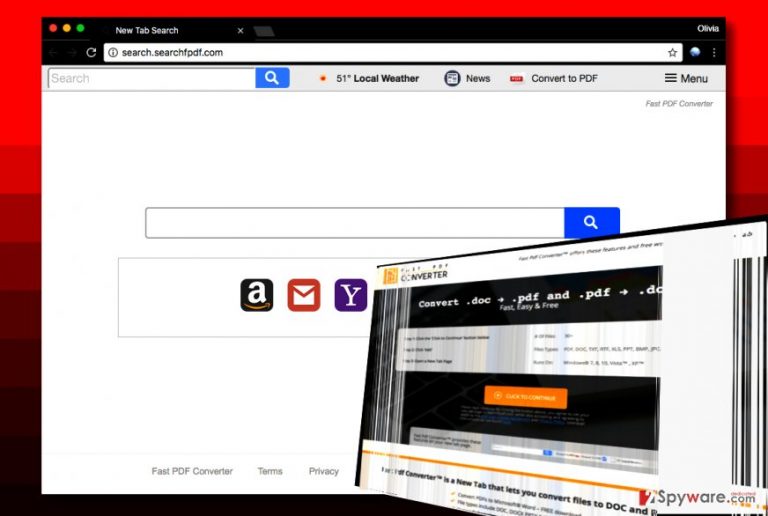Focus the large center search box
Image resolution: width=768 pixels, height=516 pixels.
[x=355, y=223]
